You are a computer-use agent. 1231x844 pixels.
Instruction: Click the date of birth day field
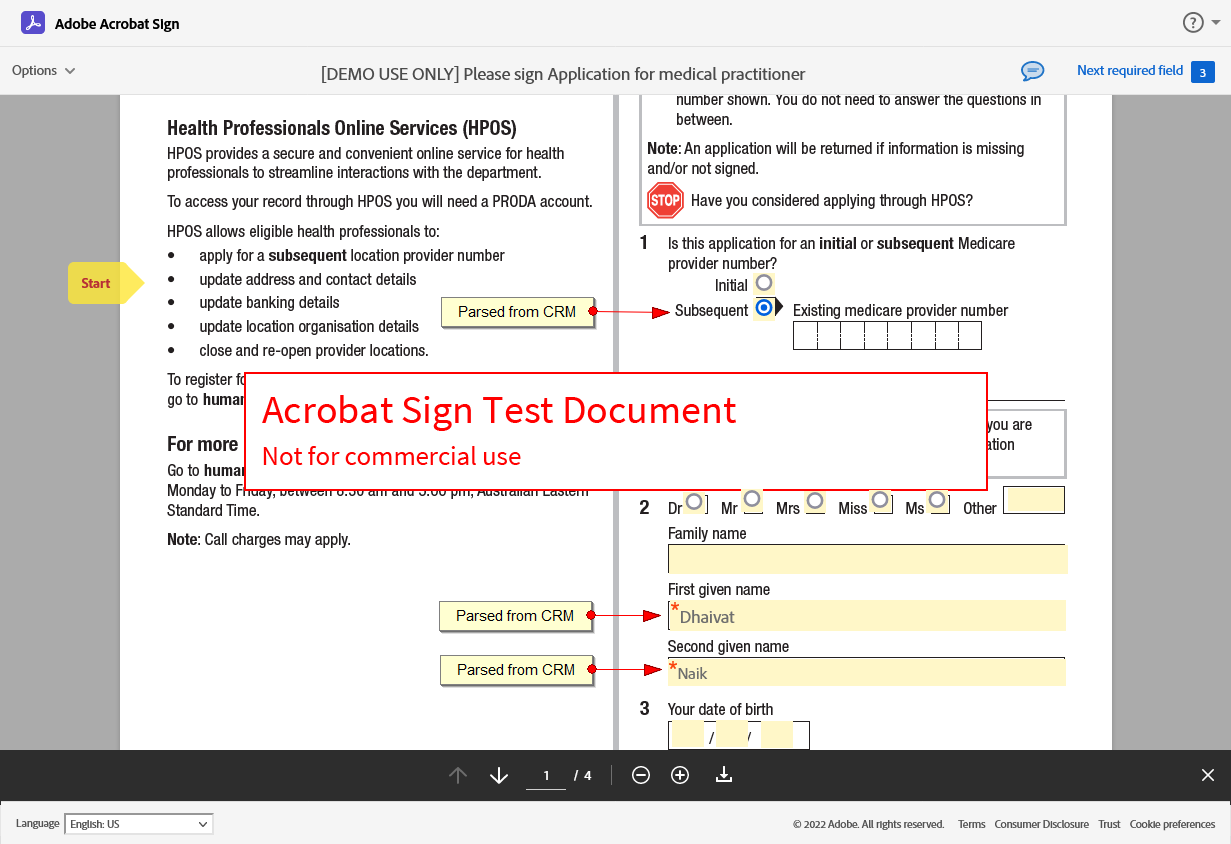tap(687, 736)
